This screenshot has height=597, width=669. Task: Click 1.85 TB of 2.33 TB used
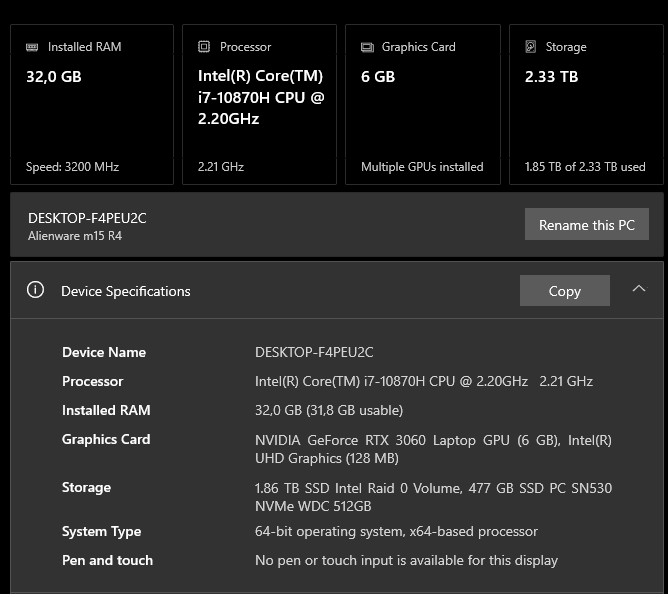click(x=585, y=167)
